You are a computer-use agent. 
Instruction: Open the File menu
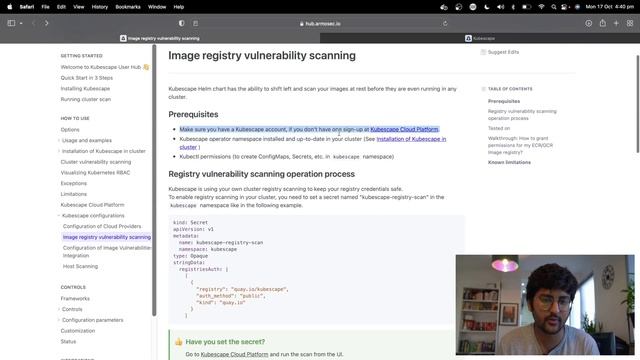point(45,7)
